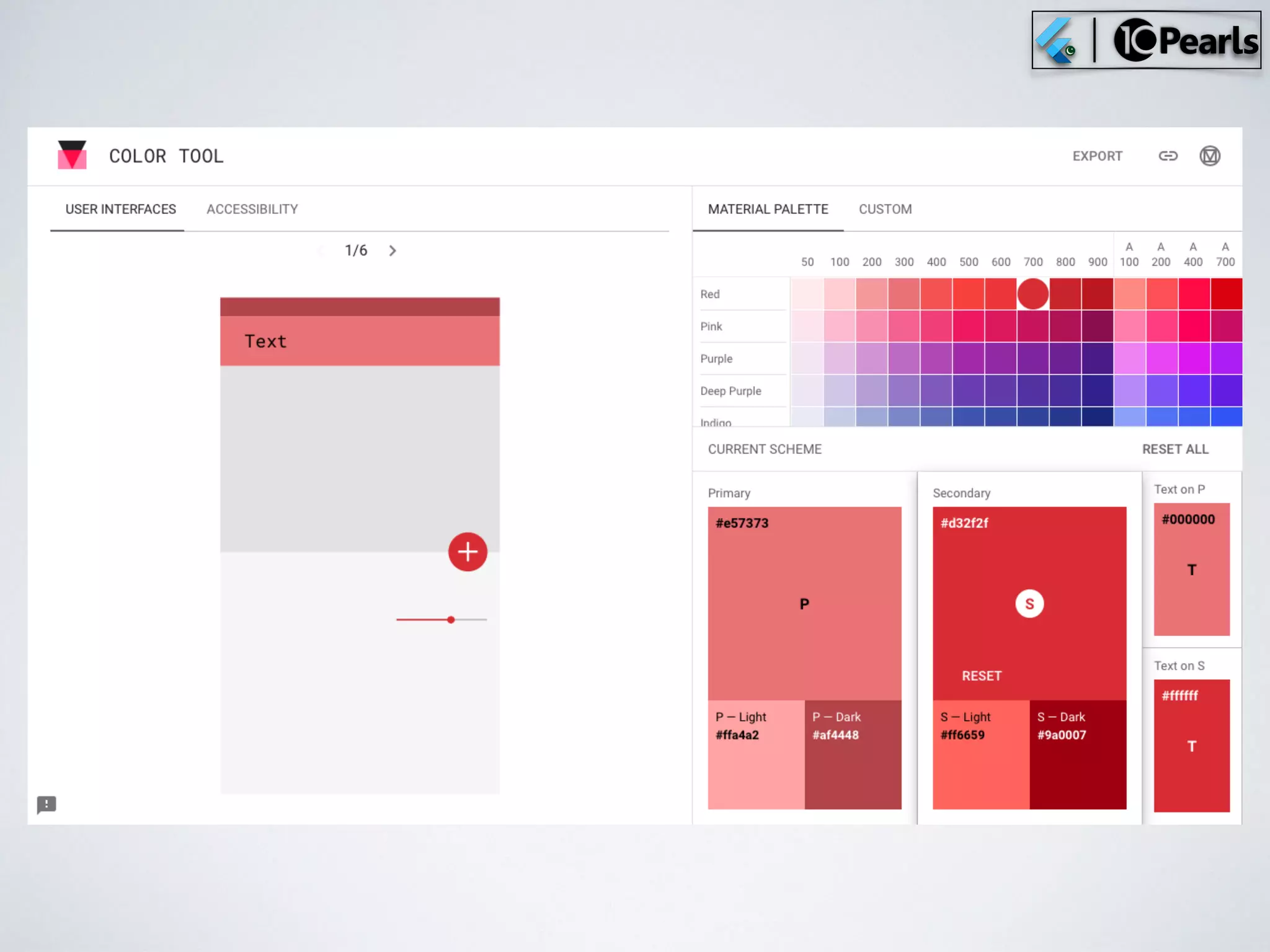Click the feedback icon at bottom left
This screenshot has width=1270, height=952.
coord(47,804)
